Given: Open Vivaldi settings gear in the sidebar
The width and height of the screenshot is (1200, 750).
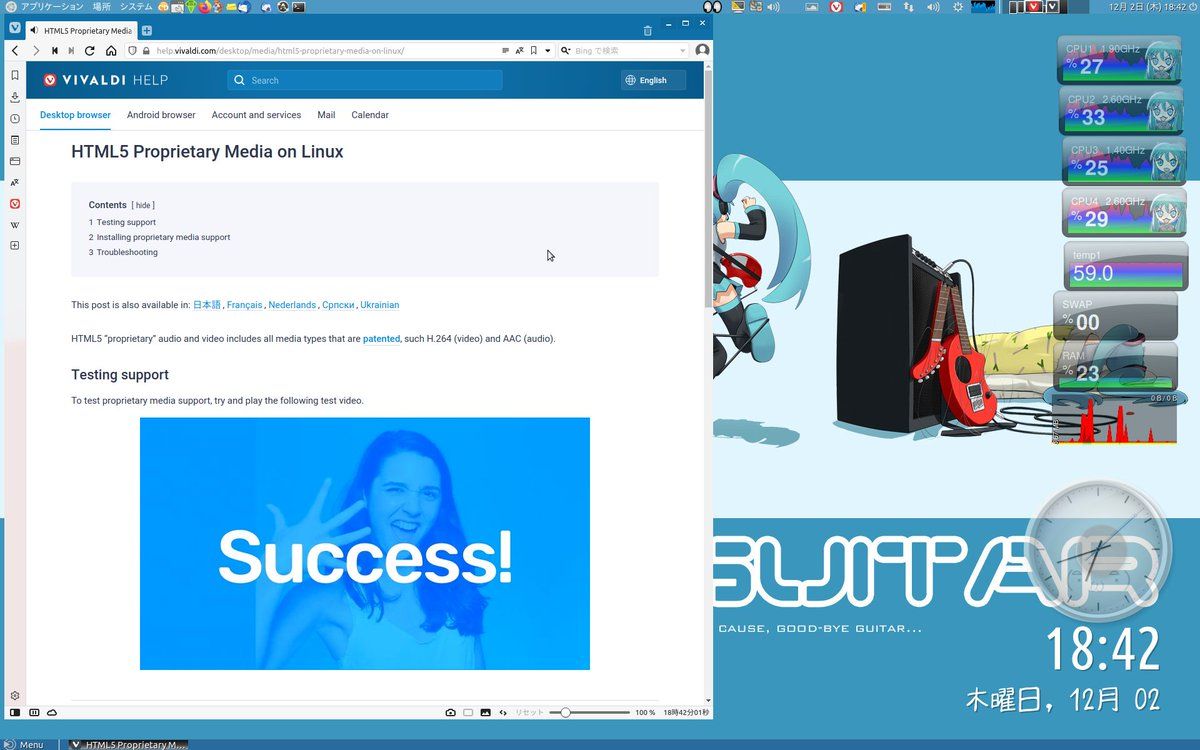Looking at the screenshot, I should [x=15, y=695].
